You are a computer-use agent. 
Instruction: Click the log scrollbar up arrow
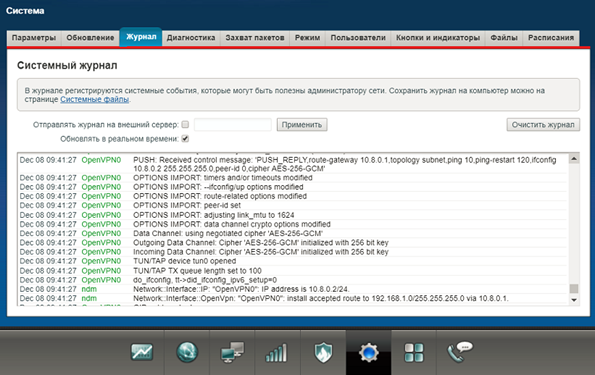point(574,159)
